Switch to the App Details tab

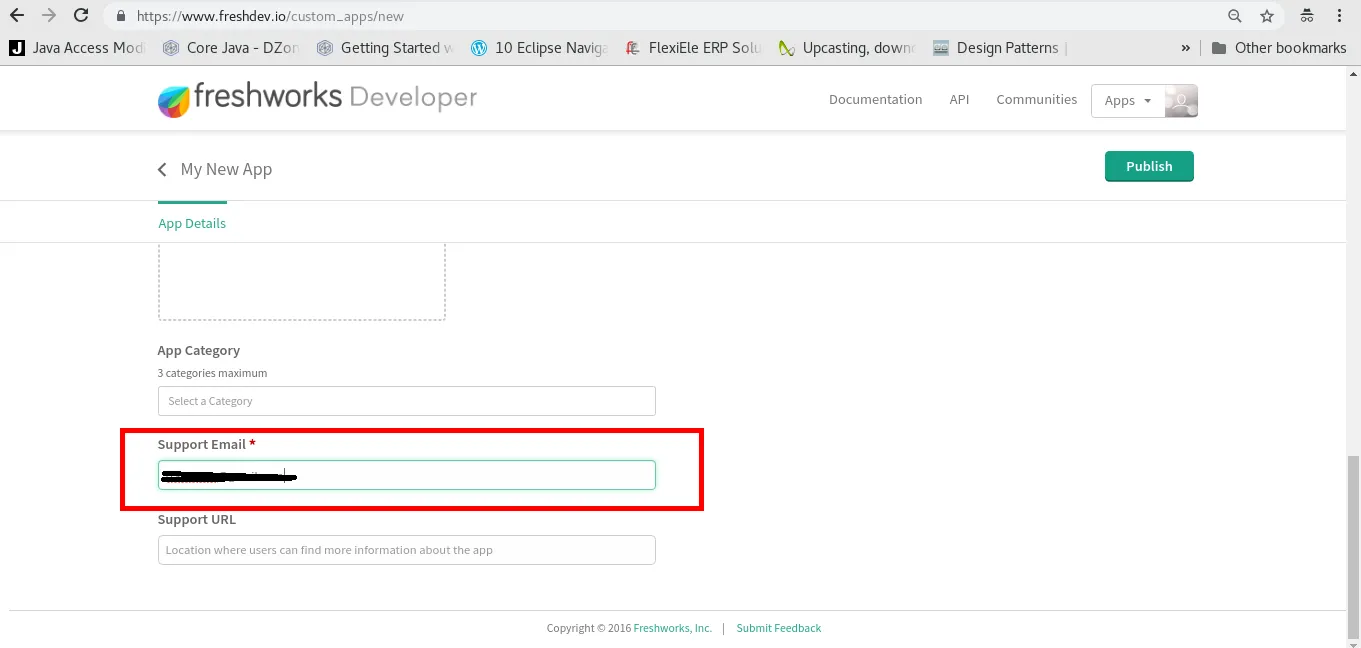[192, 223]
